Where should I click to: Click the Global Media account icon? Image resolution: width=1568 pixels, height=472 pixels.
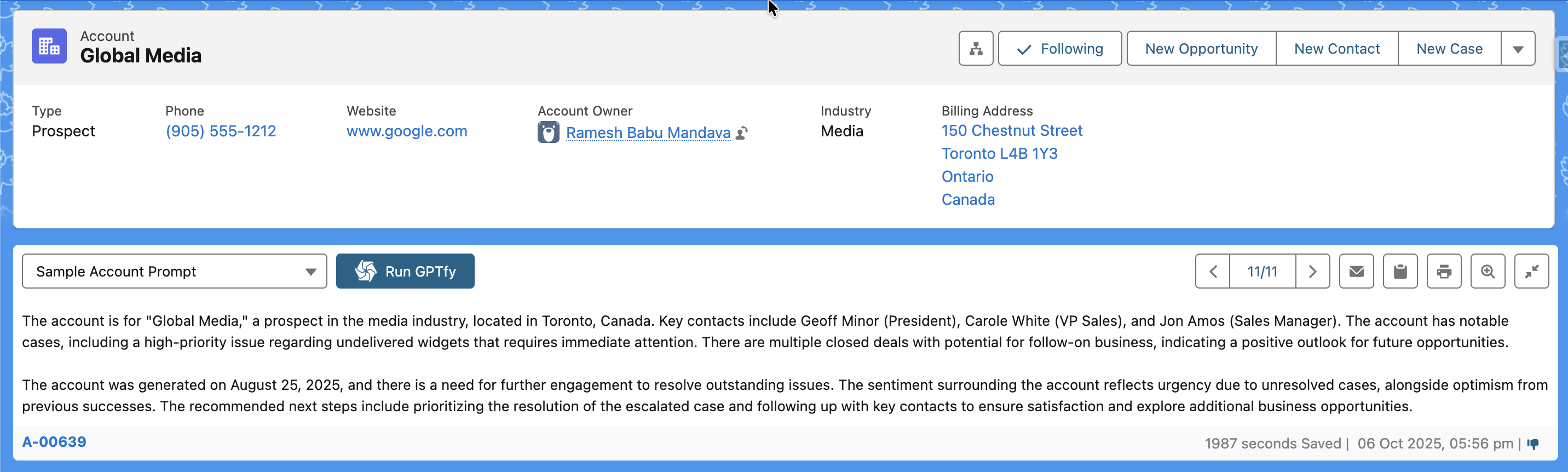coord(49,47)
